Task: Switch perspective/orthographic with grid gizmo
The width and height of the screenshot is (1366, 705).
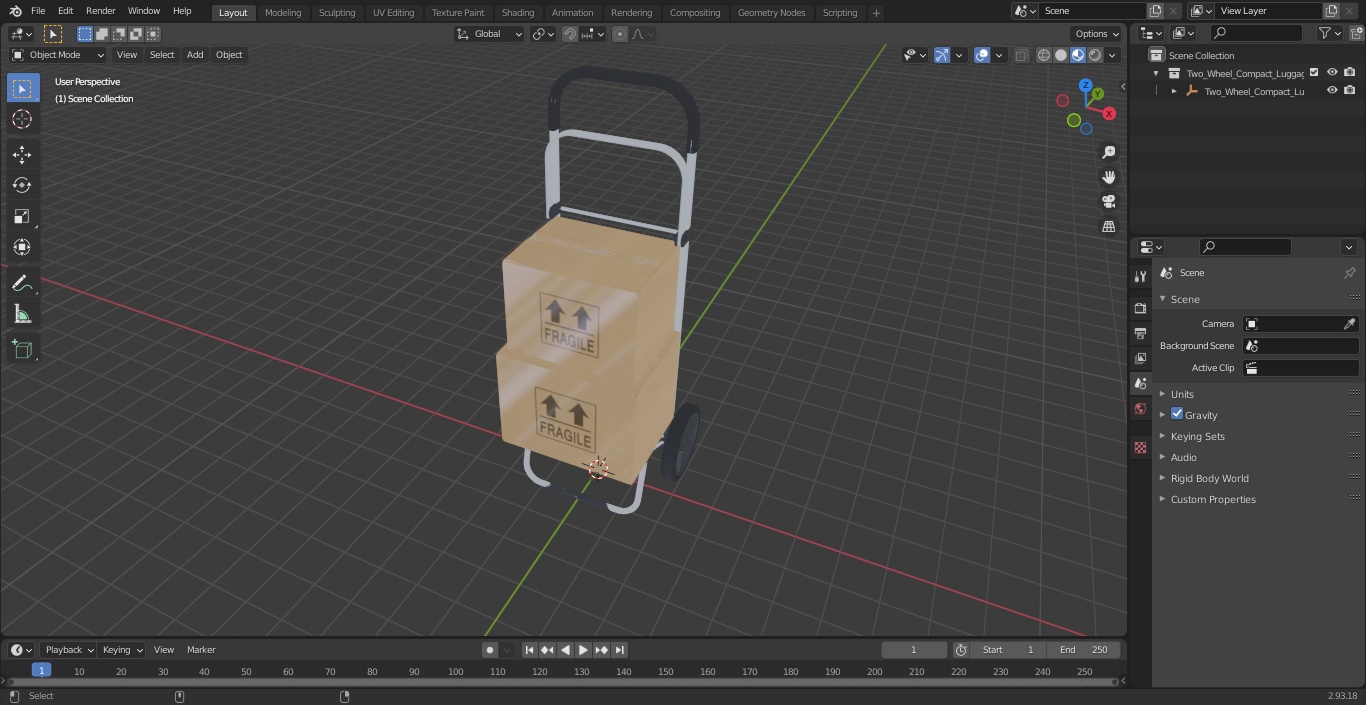Action: coord(1108,226)
